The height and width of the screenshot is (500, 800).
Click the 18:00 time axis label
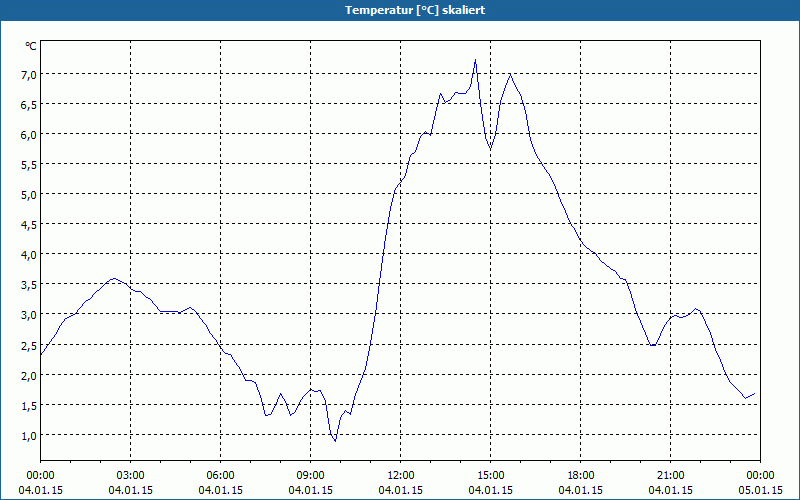click(581, 476)
